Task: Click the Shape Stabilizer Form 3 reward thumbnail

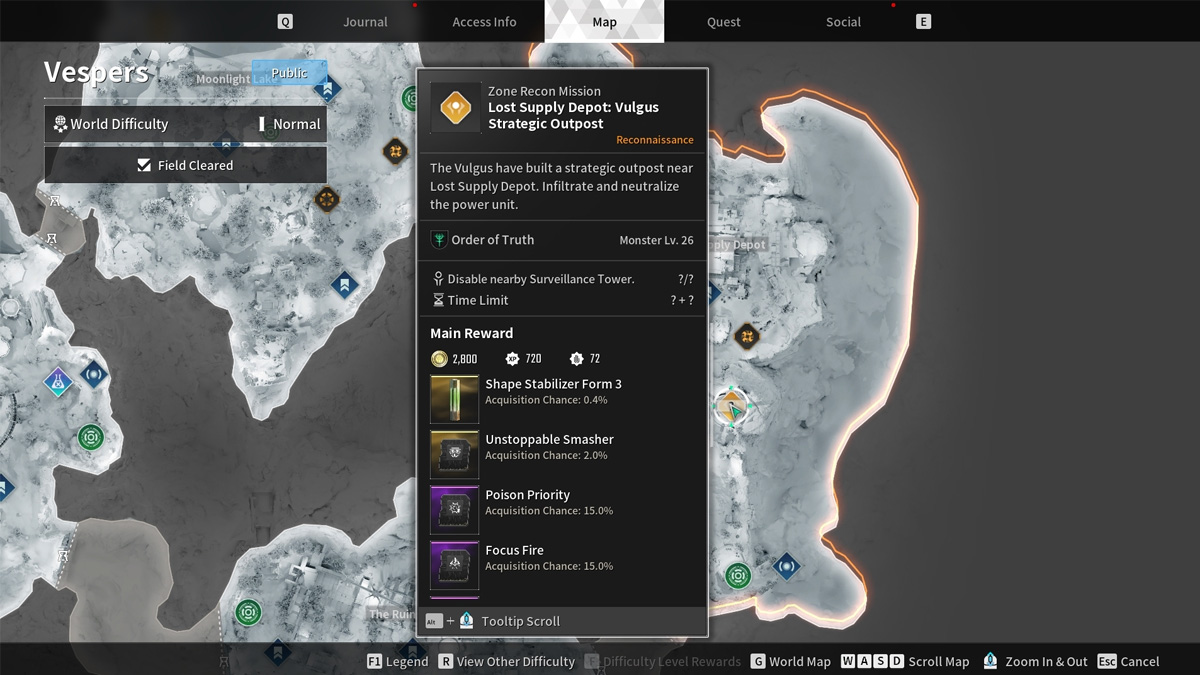Action: [454, 399]
